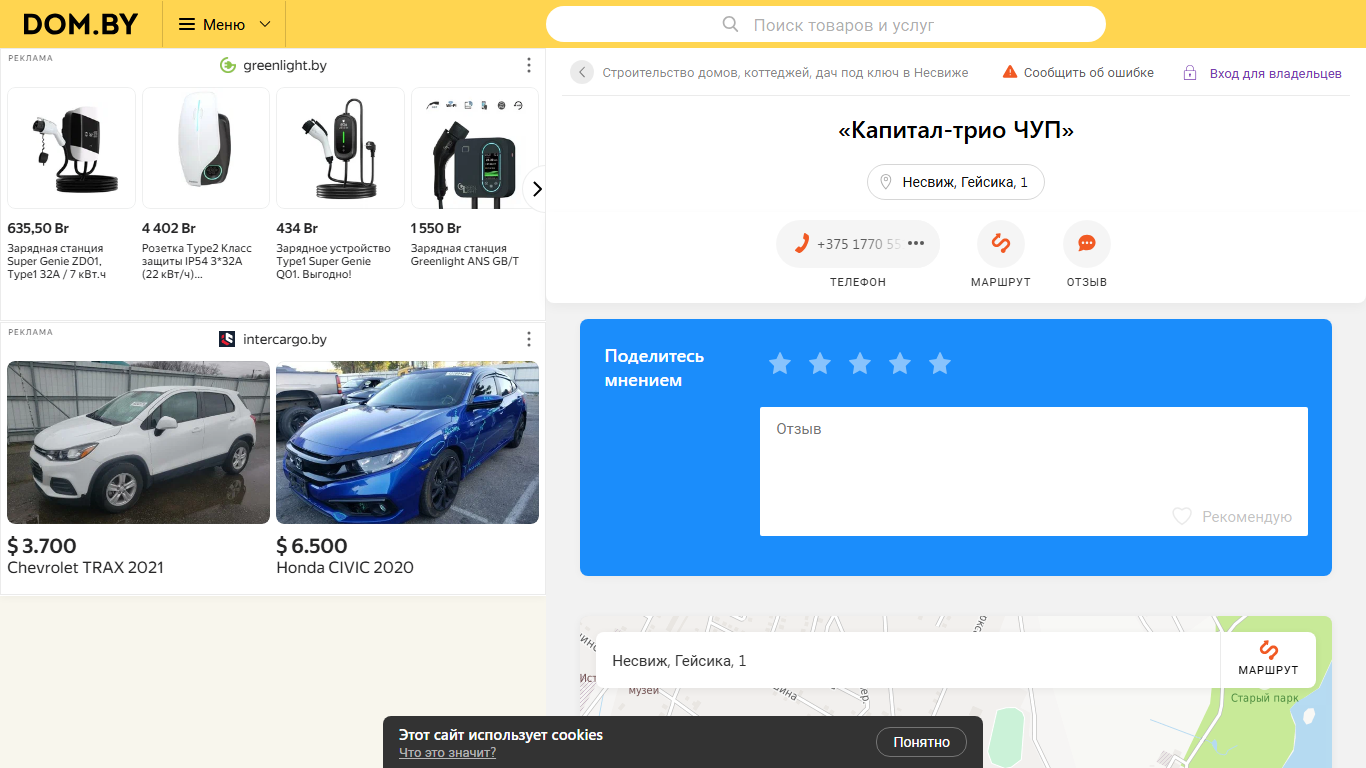Accept cookies with Понятно button
Image resolution: width=1366 pixels, height=768 pixels.
[921, 742]
